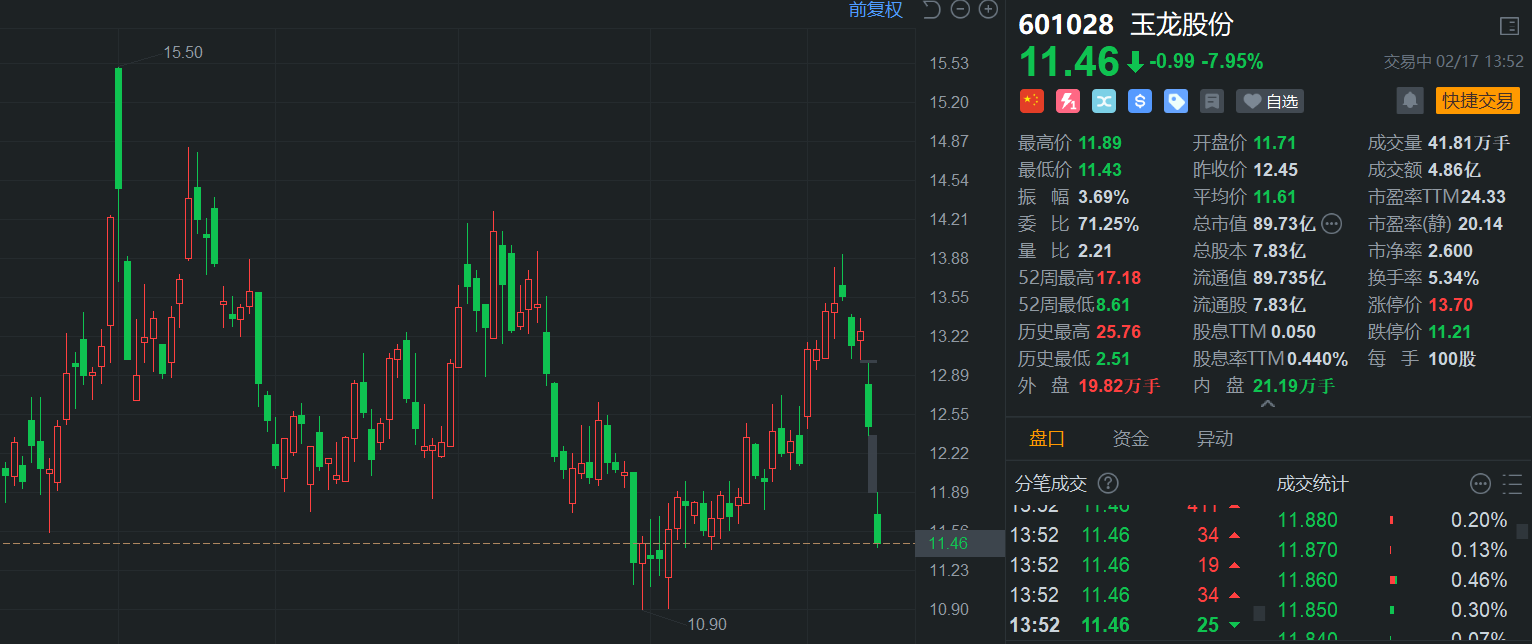Click help icon next to 分笔成交
The height and width of the screenshot is (644, 1532).
tap(1108, 484)
